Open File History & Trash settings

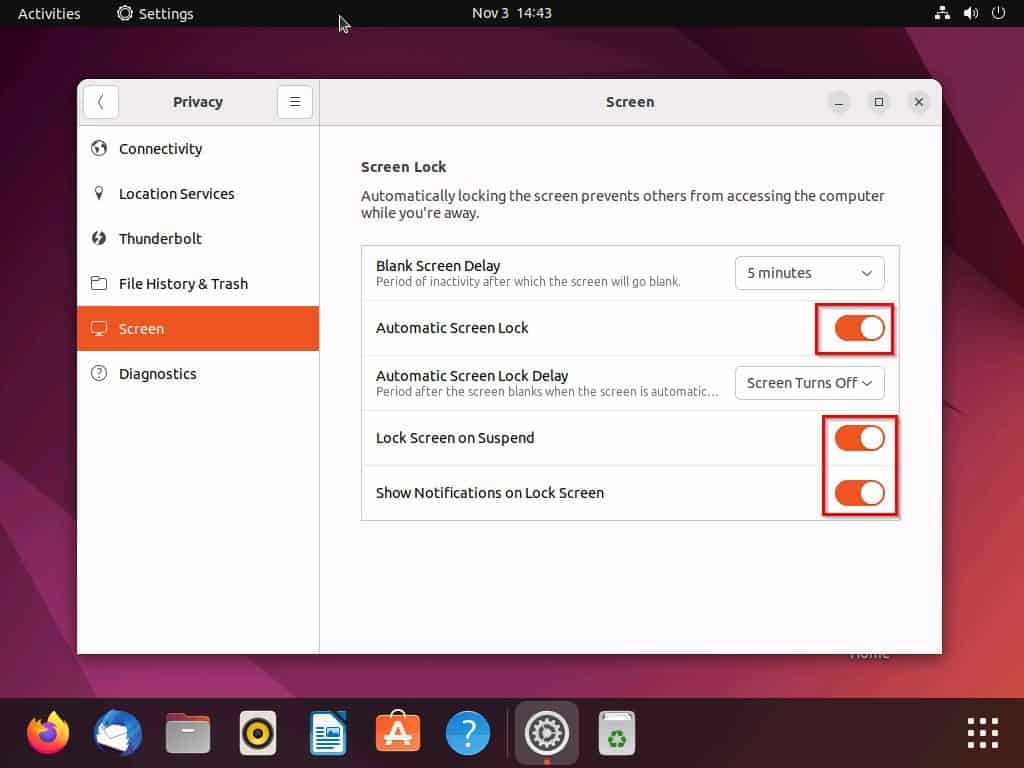point(198,283)
